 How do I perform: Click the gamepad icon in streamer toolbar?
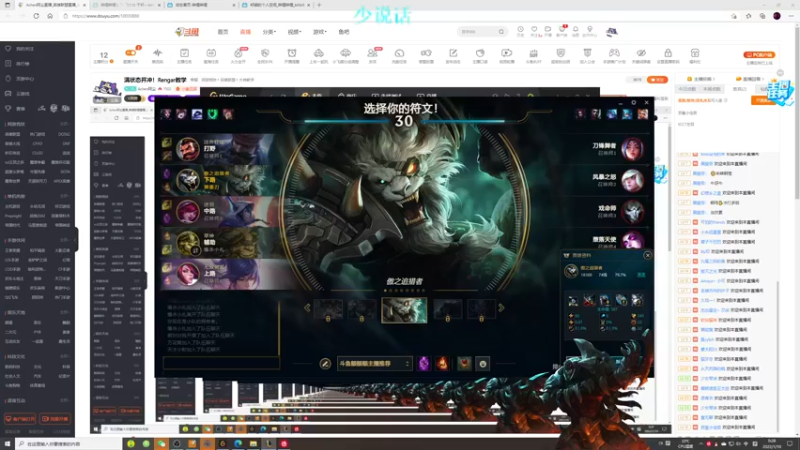point(614,53)
